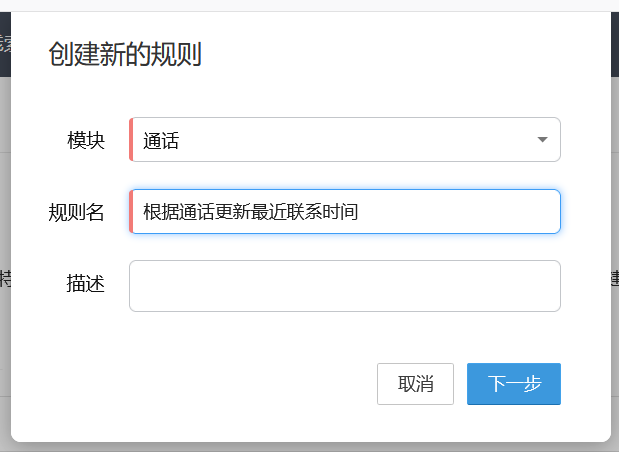Select the 描述 field label
This screenshot has height=452, width=619.
pyautogui.click(x=86, y=284)
